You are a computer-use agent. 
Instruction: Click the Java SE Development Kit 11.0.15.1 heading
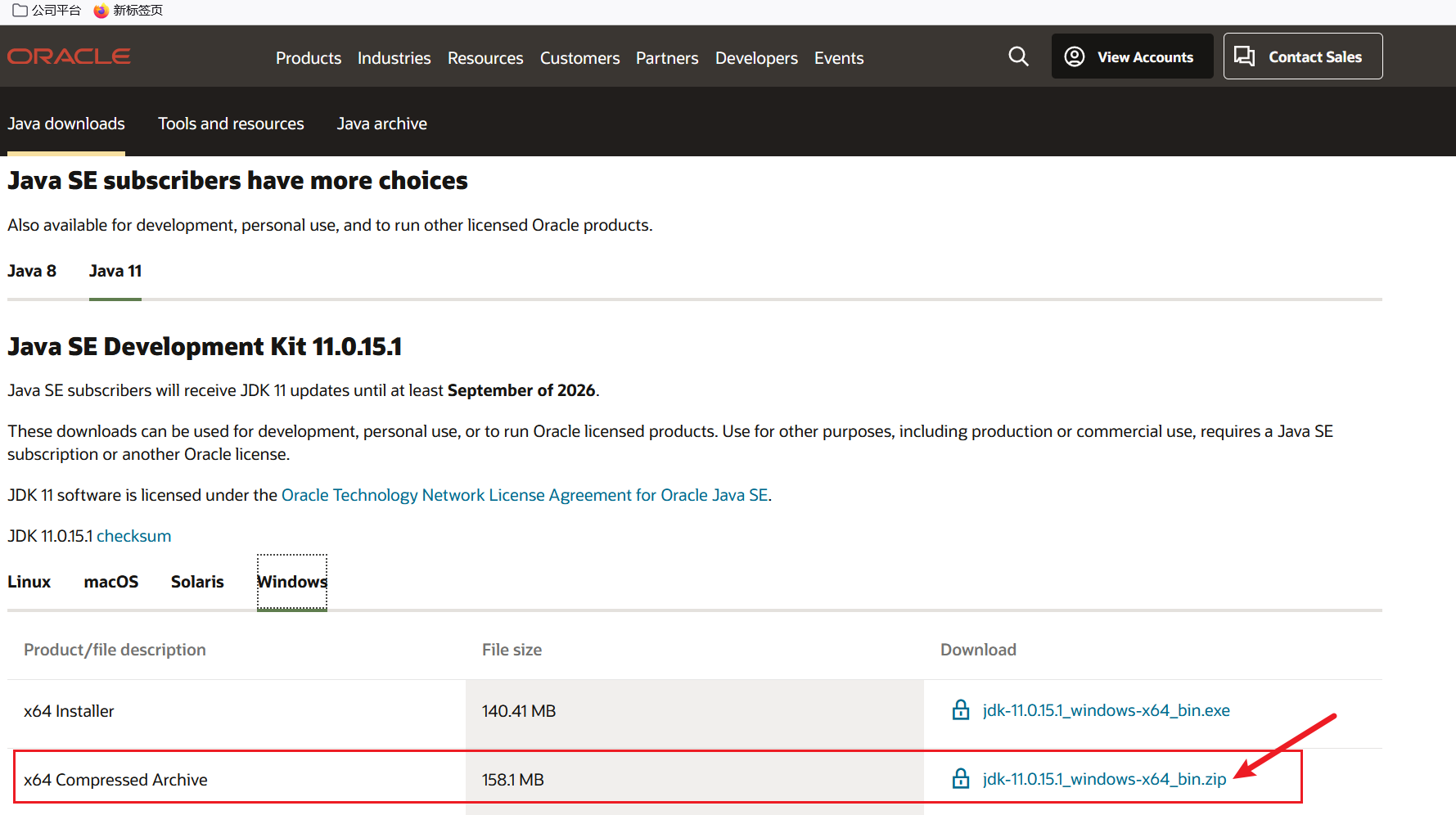[205, 347]
